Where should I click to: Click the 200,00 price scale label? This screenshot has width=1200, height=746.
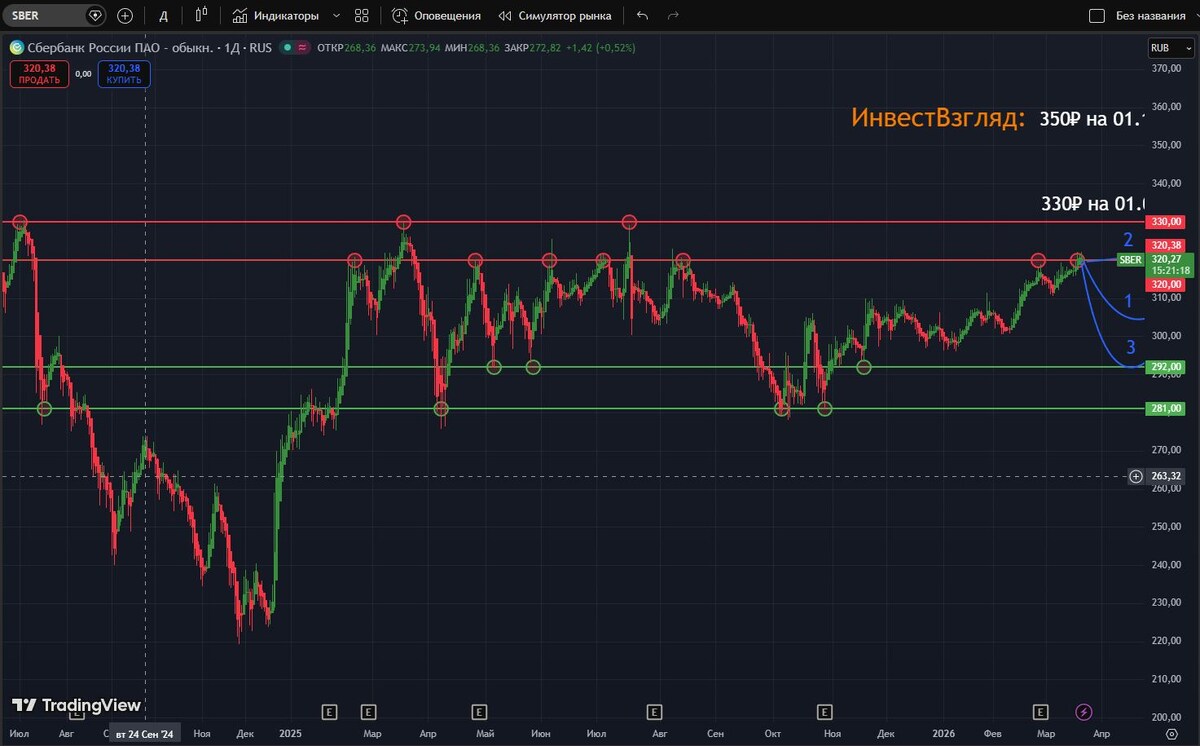pyautogui.click(x=1167, y=717)
